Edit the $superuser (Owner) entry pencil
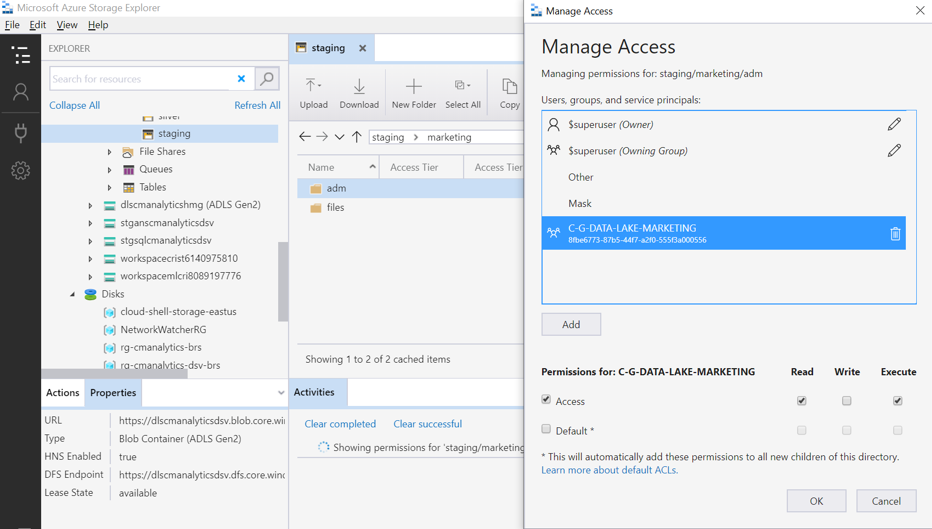The height and width of the screenshot is (529, 932). pyautogui.click(x=894, y=124)
